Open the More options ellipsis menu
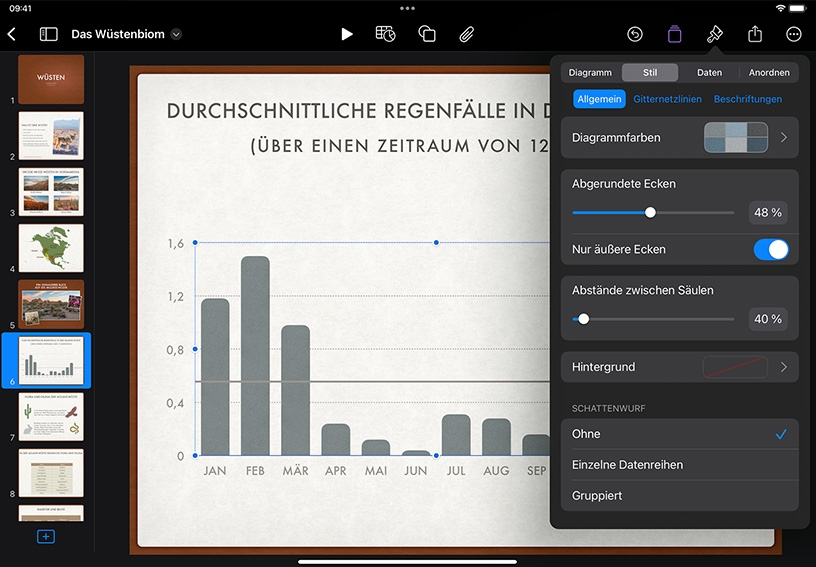Image resolution: width=816 pixels, height=567 pixels. [x=794, y=34]
